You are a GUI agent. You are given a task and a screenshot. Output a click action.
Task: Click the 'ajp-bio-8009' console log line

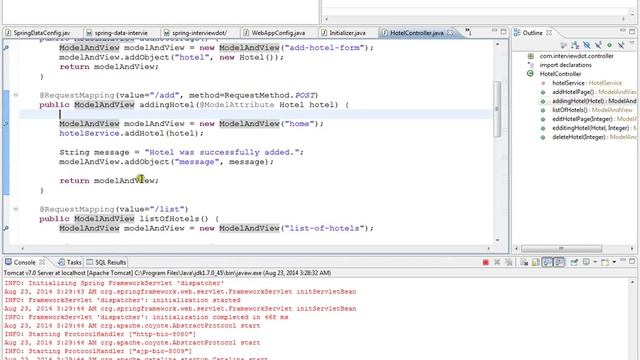point(98,351)
